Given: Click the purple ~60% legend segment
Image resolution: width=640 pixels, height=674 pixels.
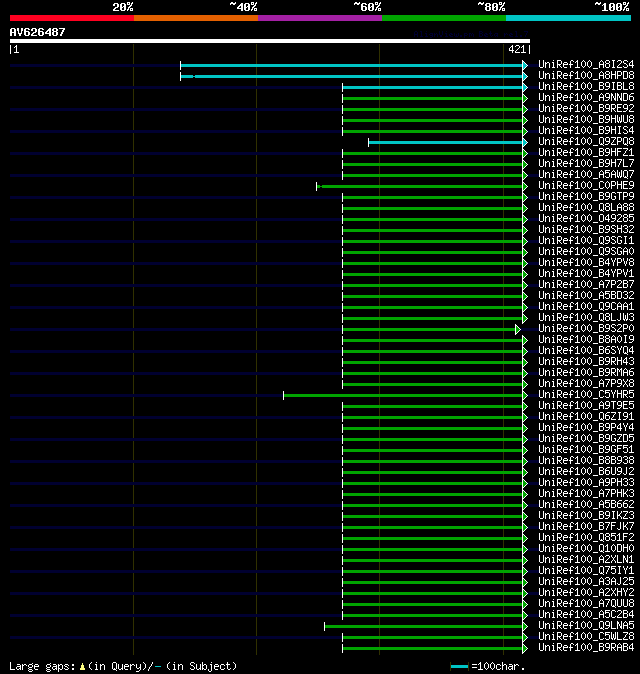Looking at the screenshot, I should pos(320,18).
